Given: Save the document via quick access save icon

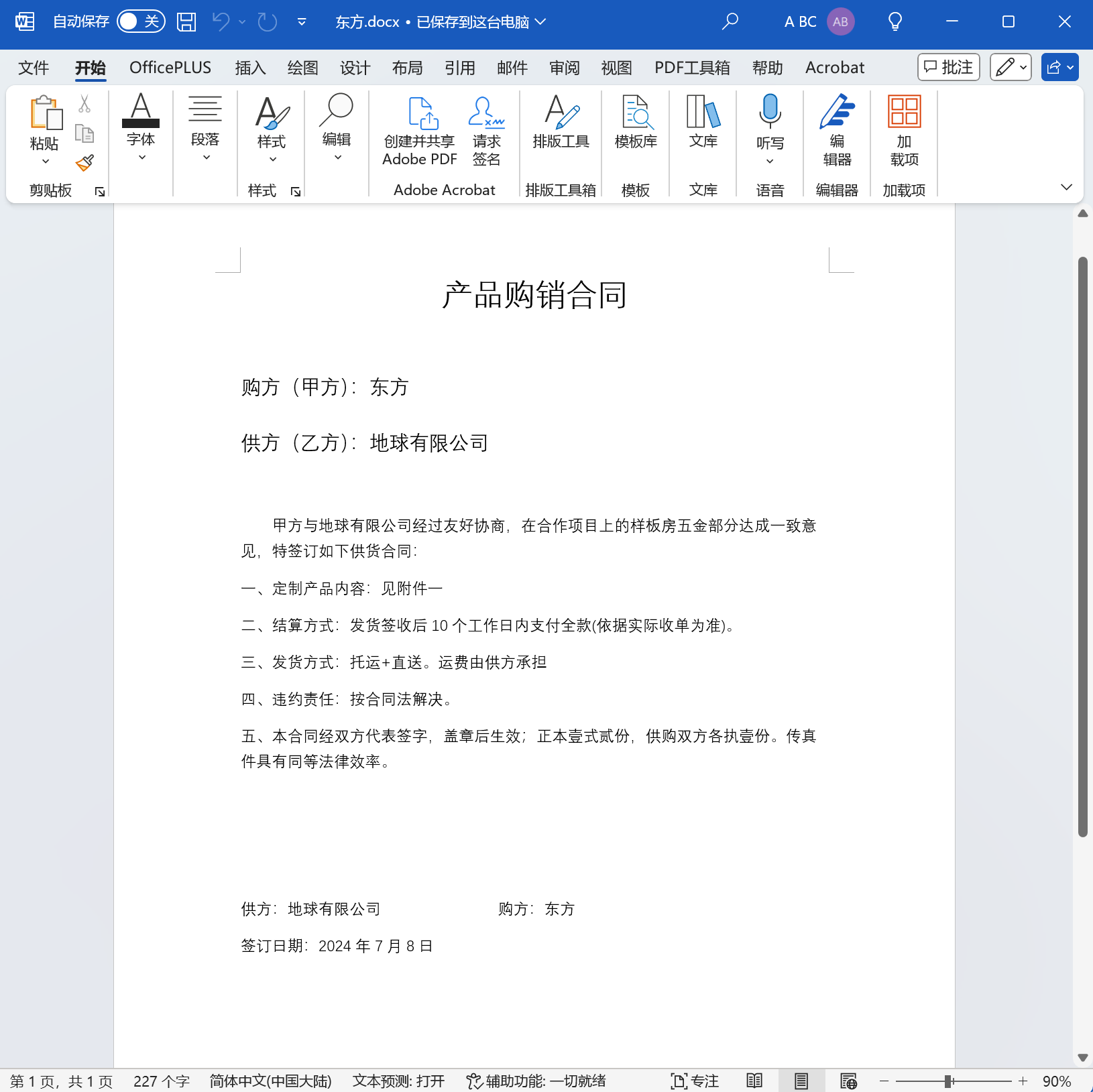Looking at the screenshot, I should tap(186, 21).
